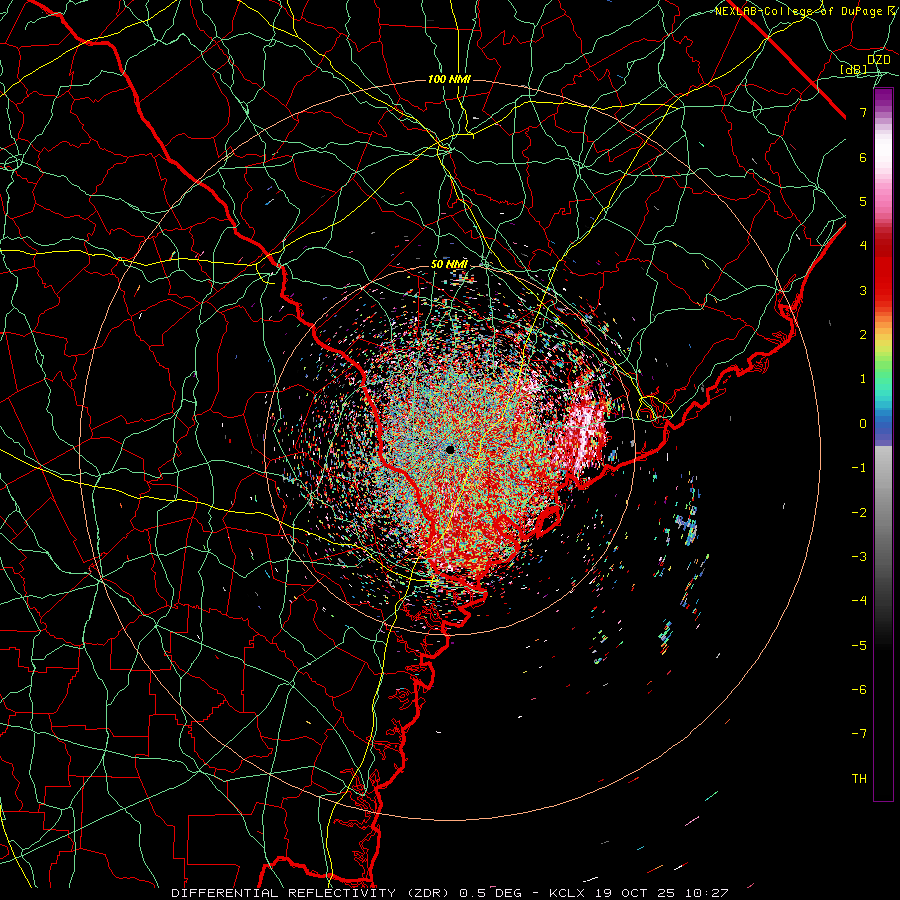Click the "100 NMI" range ring label
This screenshot has height=900, width=900.
449,79
